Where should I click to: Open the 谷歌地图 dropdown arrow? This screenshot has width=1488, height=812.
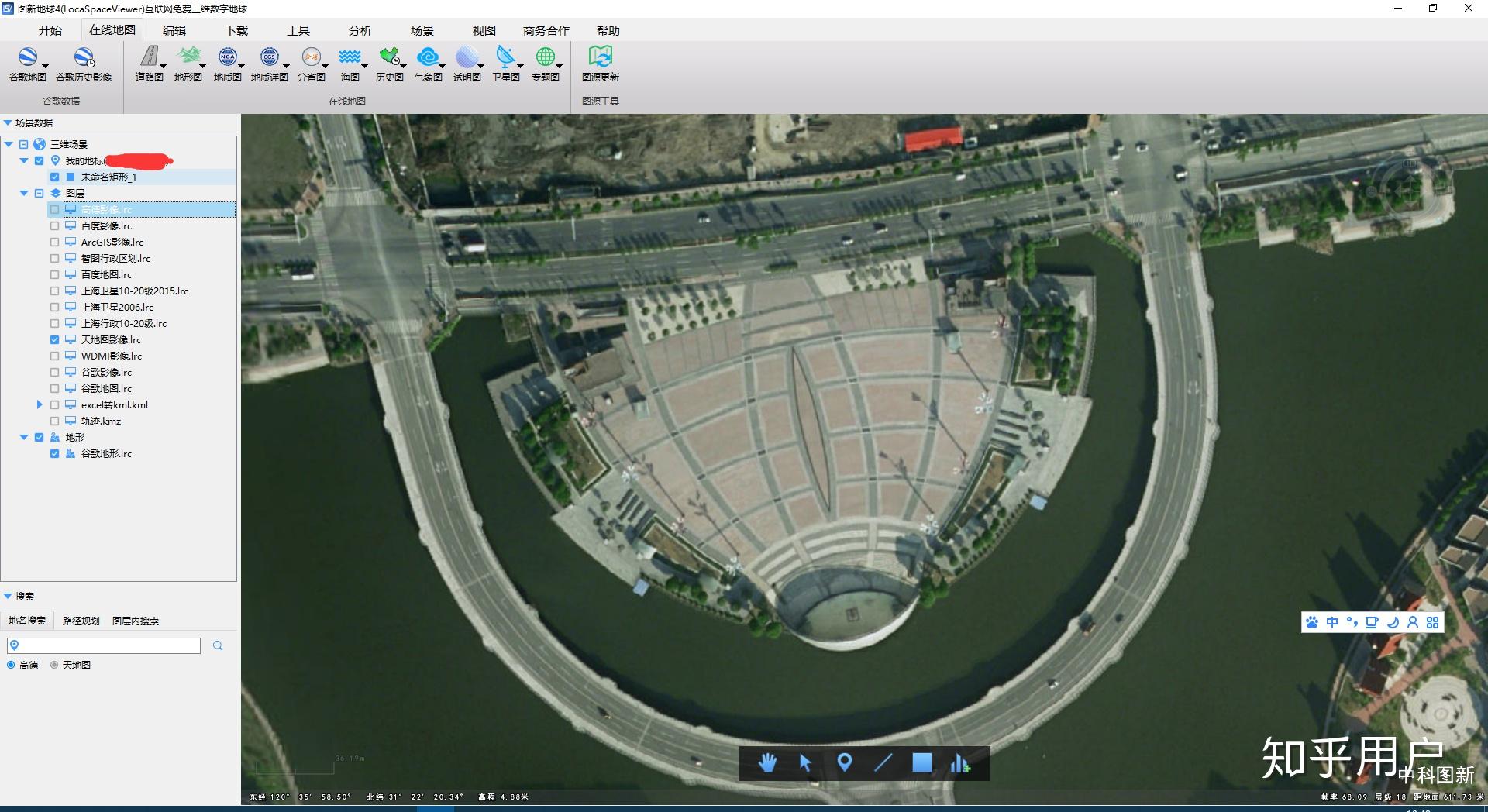pyautogui.click(x=45, y=66)
